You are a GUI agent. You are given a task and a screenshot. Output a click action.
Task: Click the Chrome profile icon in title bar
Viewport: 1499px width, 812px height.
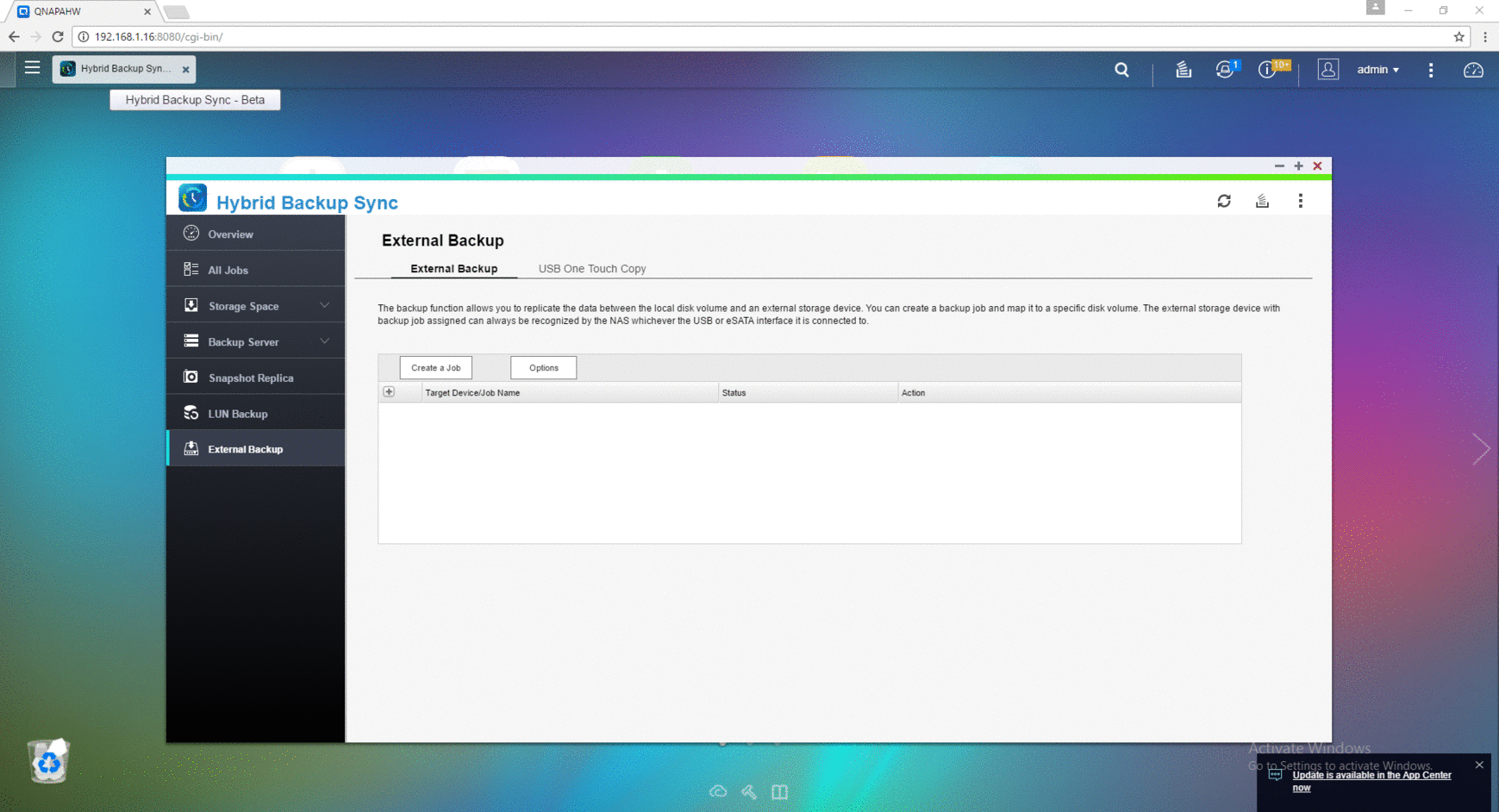[1375, 8]
